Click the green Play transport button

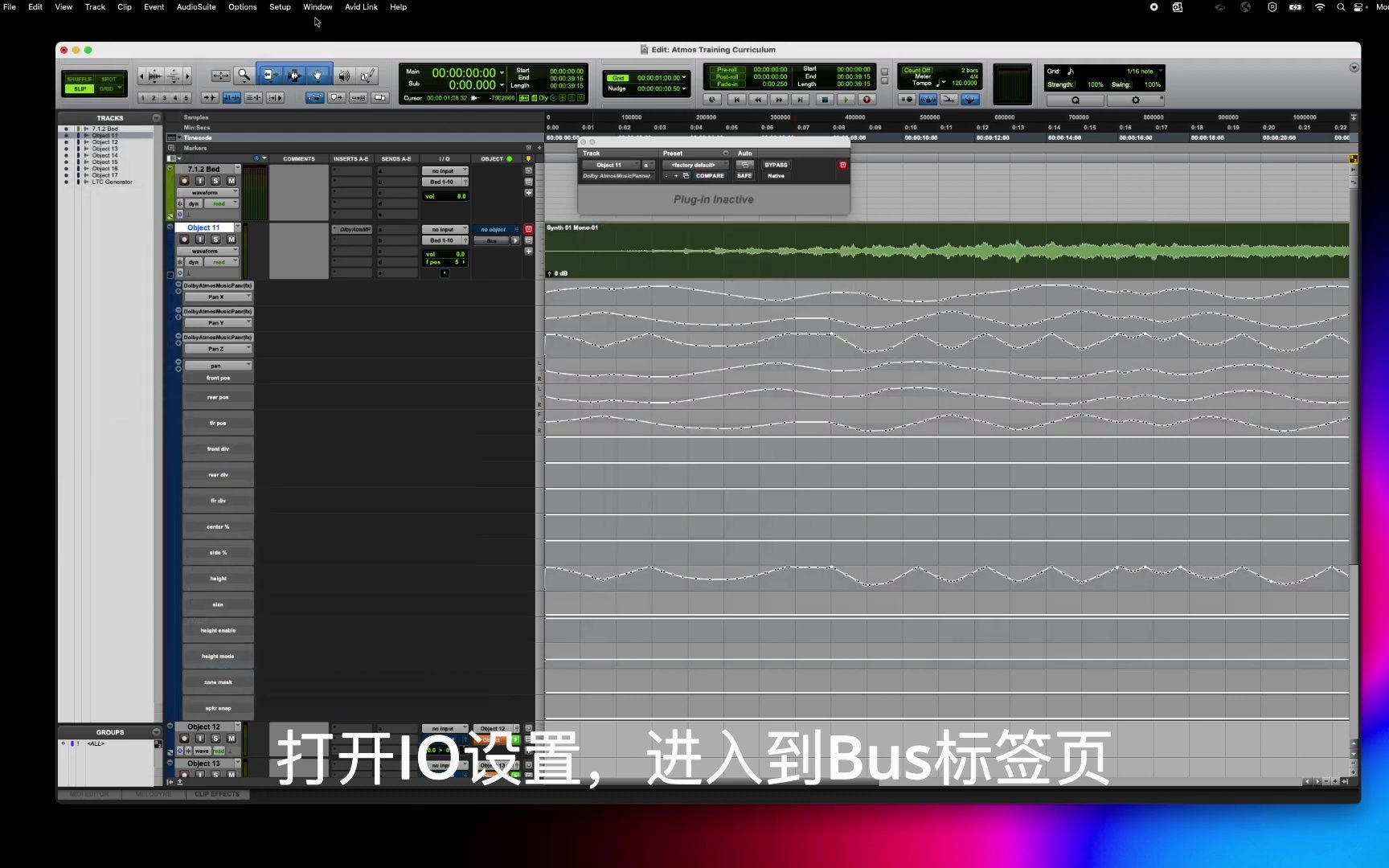click(845, 100)
